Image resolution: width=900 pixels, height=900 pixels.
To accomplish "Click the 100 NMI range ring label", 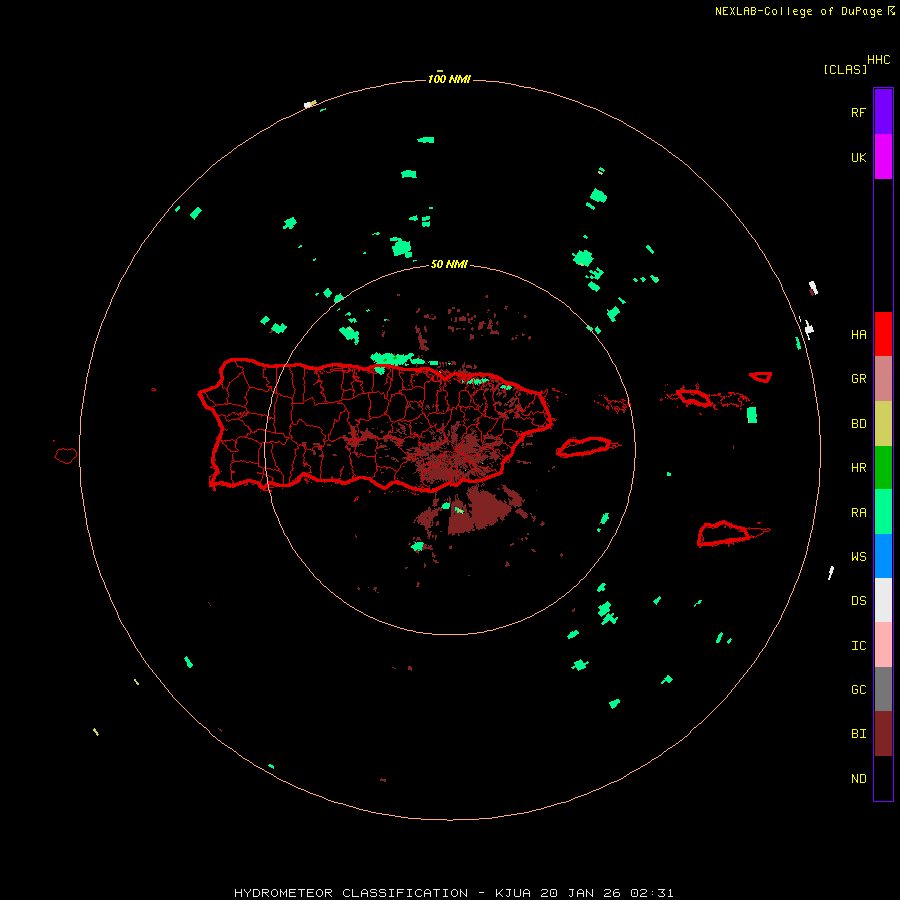I will coord(449,79).
